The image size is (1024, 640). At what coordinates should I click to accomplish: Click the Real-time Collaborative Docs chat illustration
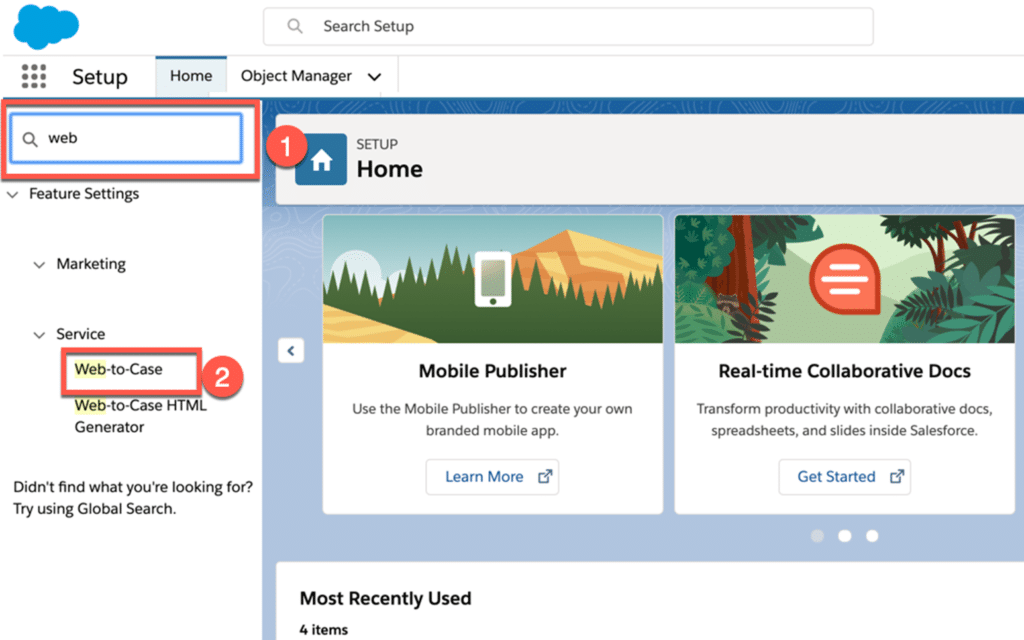tap(843, 279)
